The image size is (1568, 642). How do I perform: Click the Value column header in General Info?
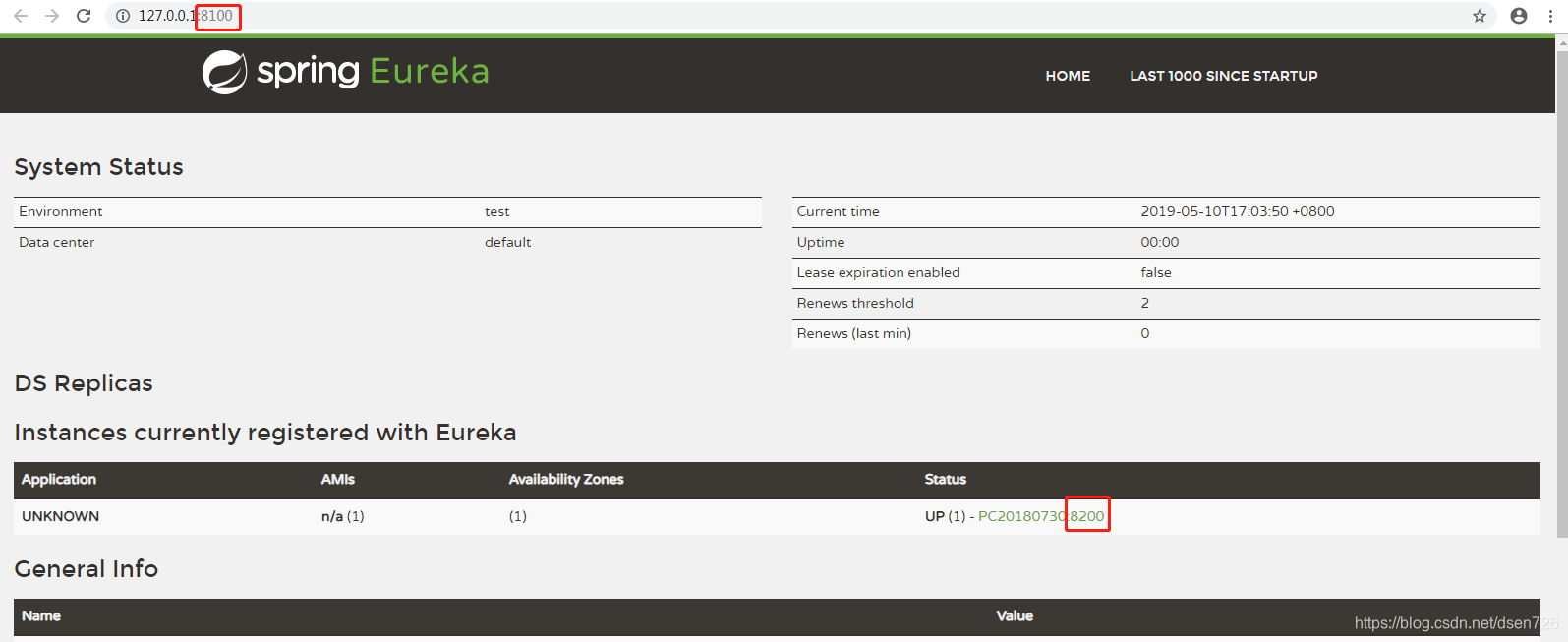(x=1015, y=615)
